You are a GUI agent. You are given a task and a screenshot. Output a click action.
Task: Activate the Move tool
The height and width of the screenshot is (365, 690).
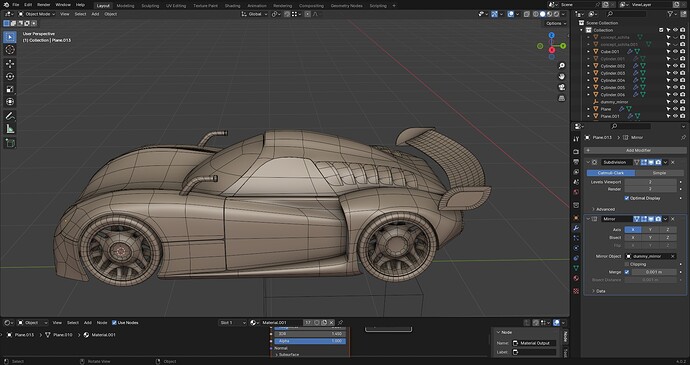coord(10,63)
